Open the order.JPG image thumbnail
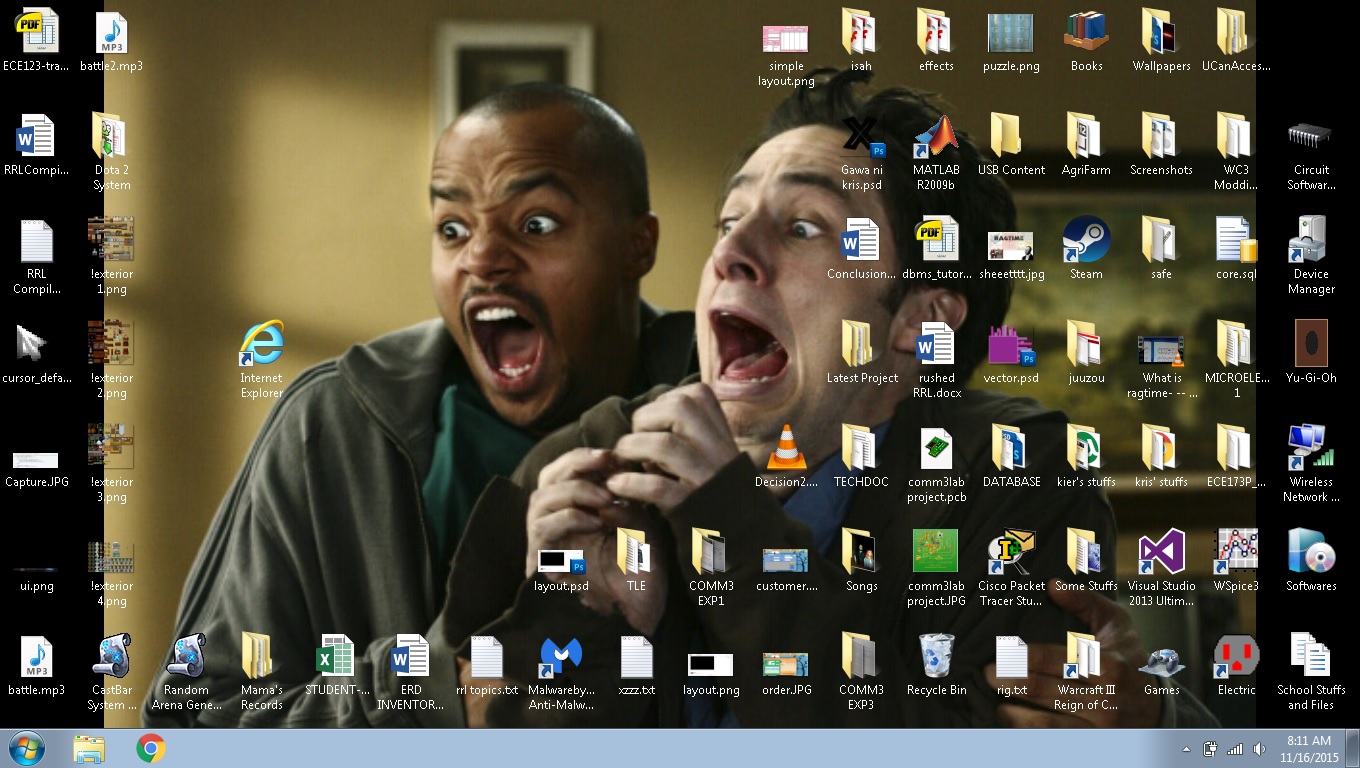Screen dimensions: 1360x768 click(x=786, y=664)
